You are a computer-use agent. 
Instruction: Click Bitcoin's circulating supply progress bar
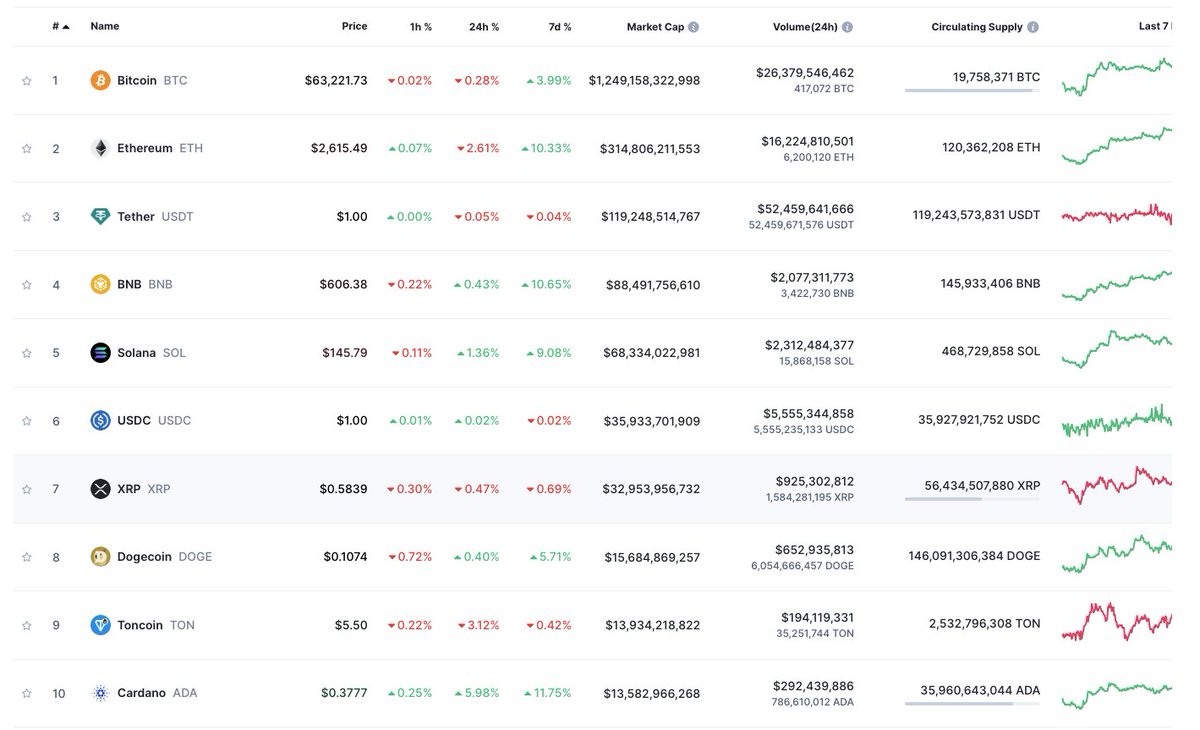click(x=972, y=91)
